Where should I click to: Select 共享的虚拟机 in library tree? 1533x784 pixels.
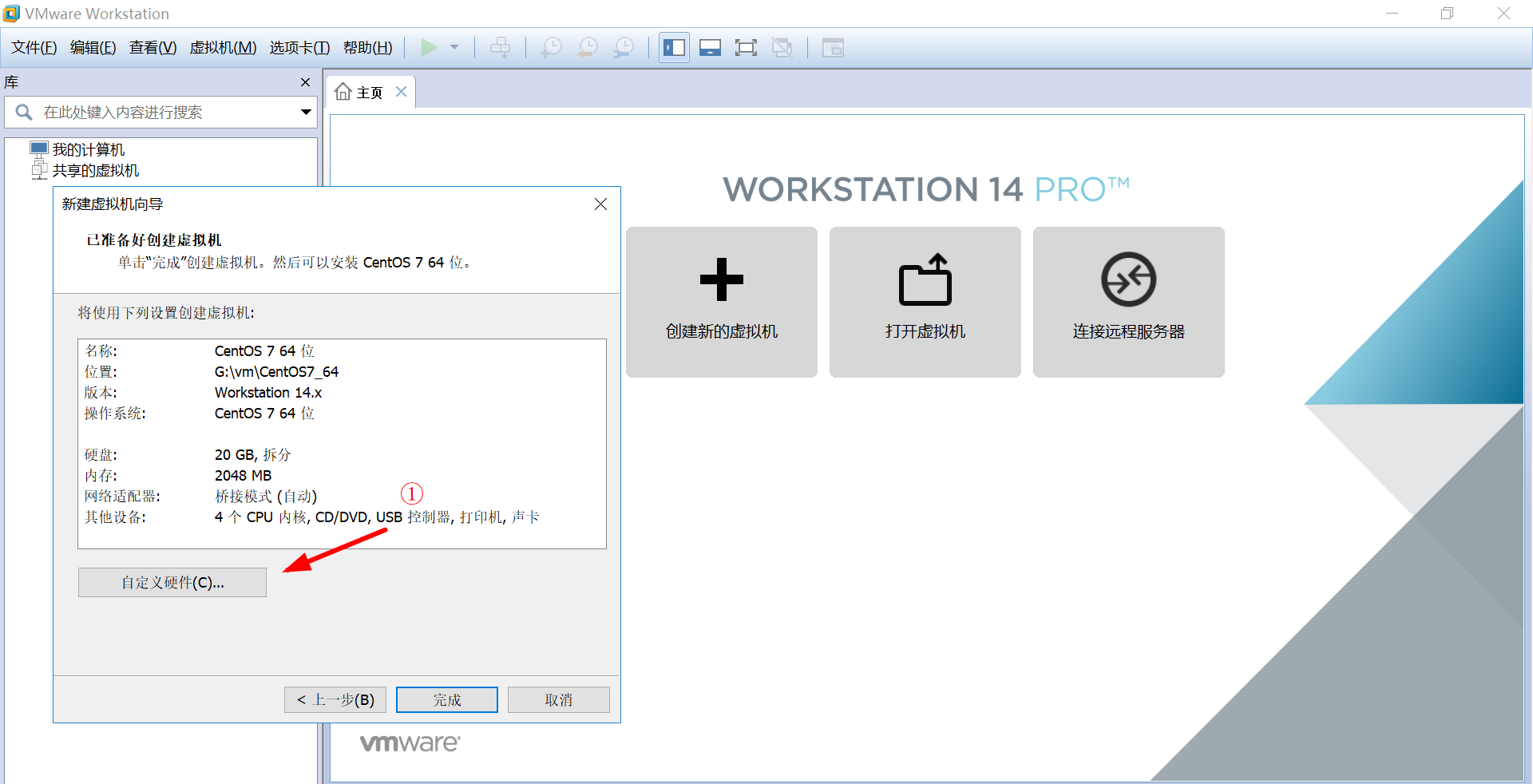[x=96, y=170]
